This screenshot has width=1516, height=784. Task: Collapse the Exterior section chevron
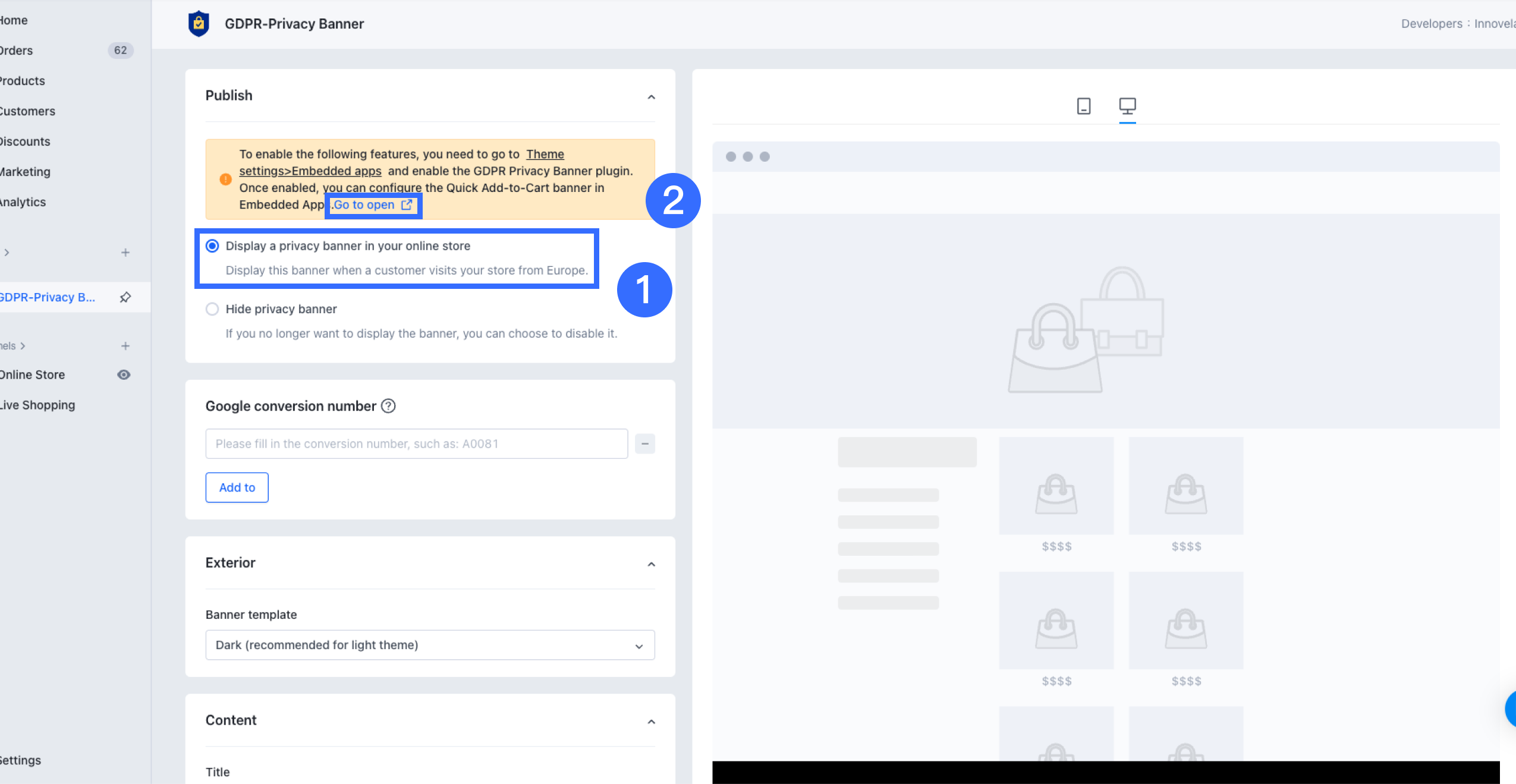(651, 564)
